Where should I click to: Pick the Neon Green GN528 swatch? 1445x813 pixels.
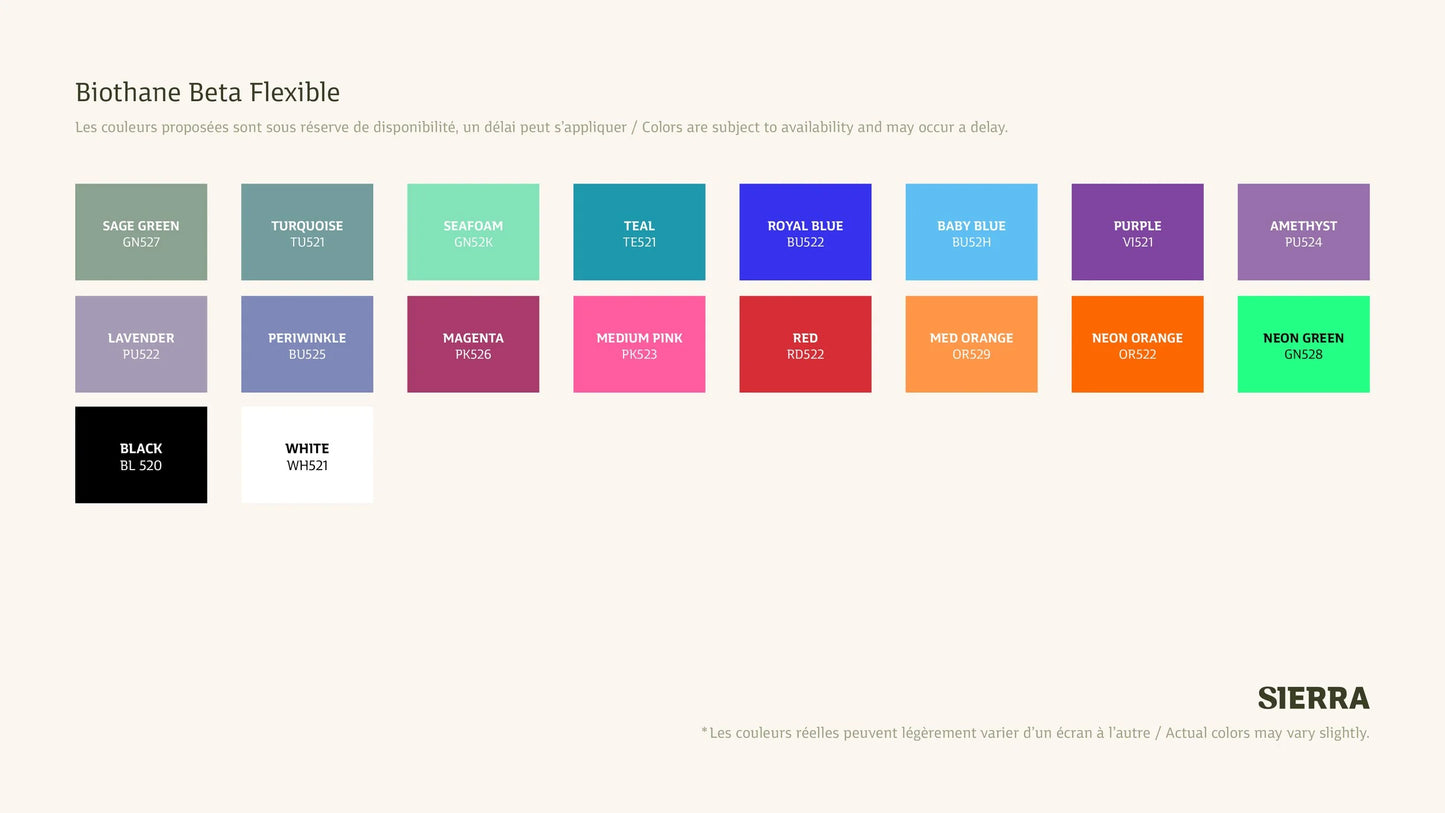click(x=1303, y=344)
